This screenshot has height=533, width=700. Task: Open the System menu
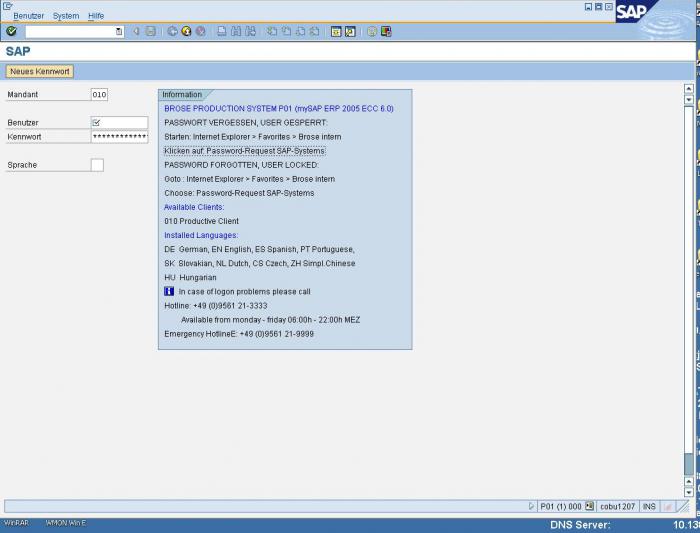66,16
